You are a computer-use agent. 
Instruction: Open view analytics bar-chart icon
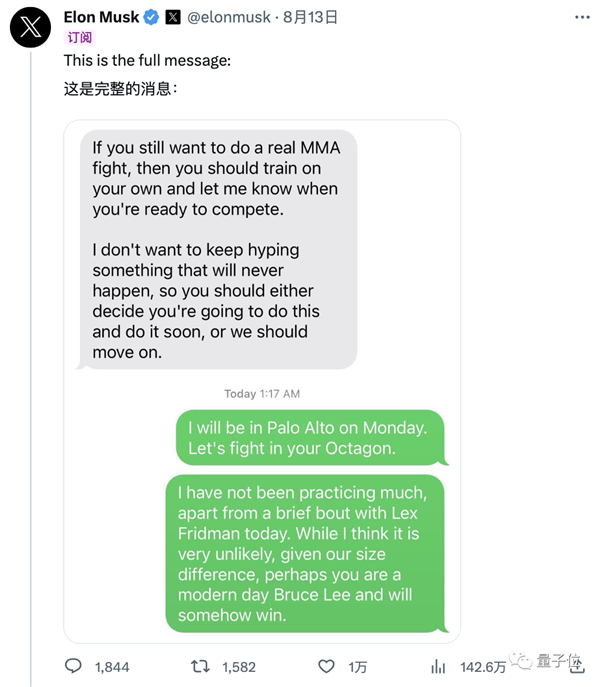[x=438, y=666]
